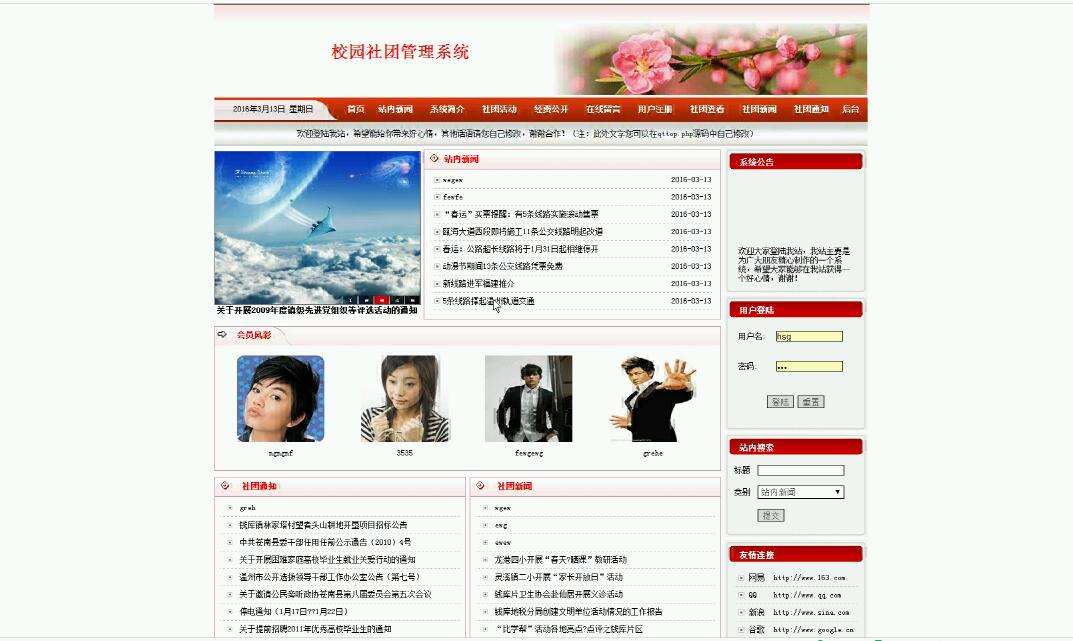1073x641 pixels.
Task: Open the 站内新闻 navigation item
Action: pyautogui.click(x=395, y=109)
